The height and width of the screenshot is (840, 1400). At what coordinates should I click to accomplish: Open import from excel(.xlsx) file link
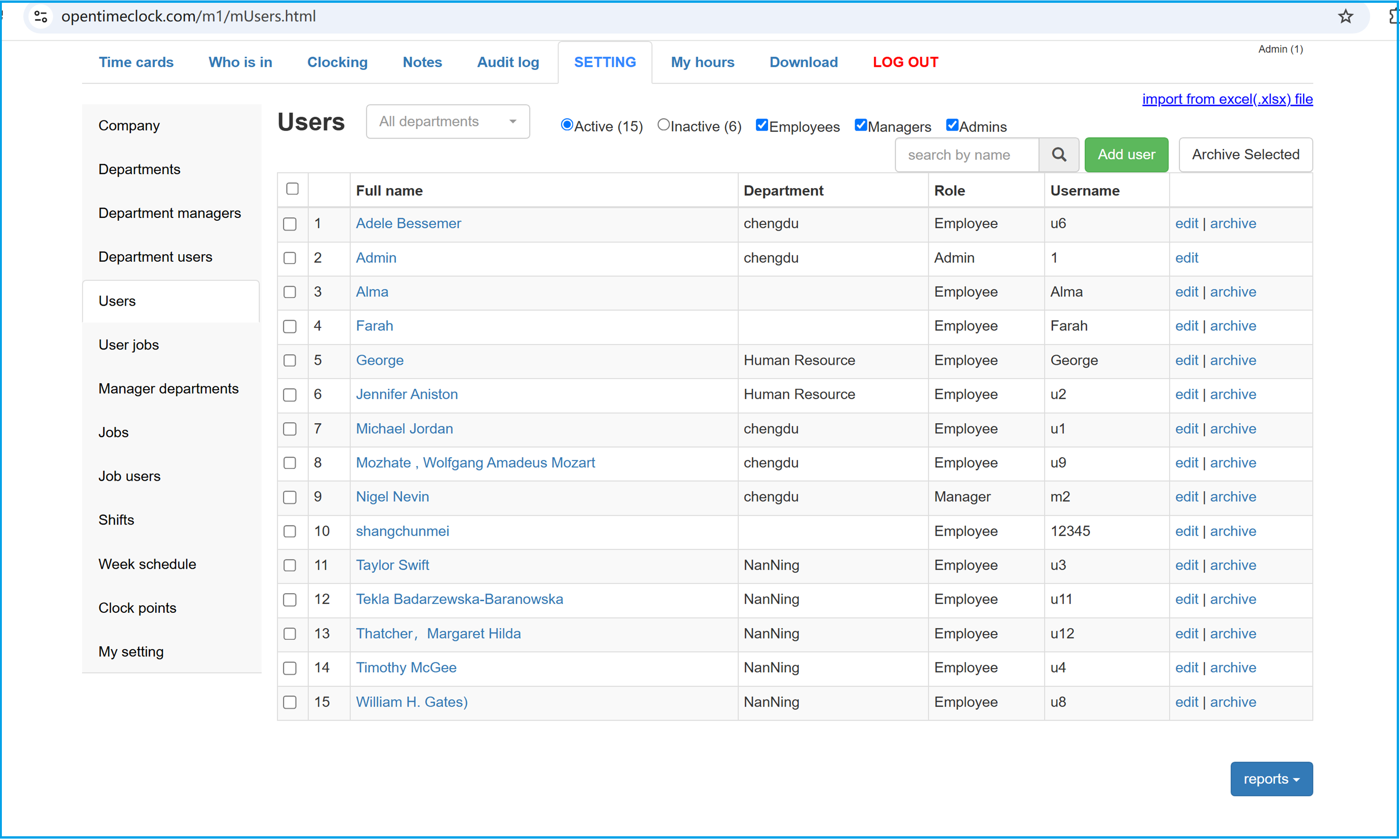coord(1227,99)
